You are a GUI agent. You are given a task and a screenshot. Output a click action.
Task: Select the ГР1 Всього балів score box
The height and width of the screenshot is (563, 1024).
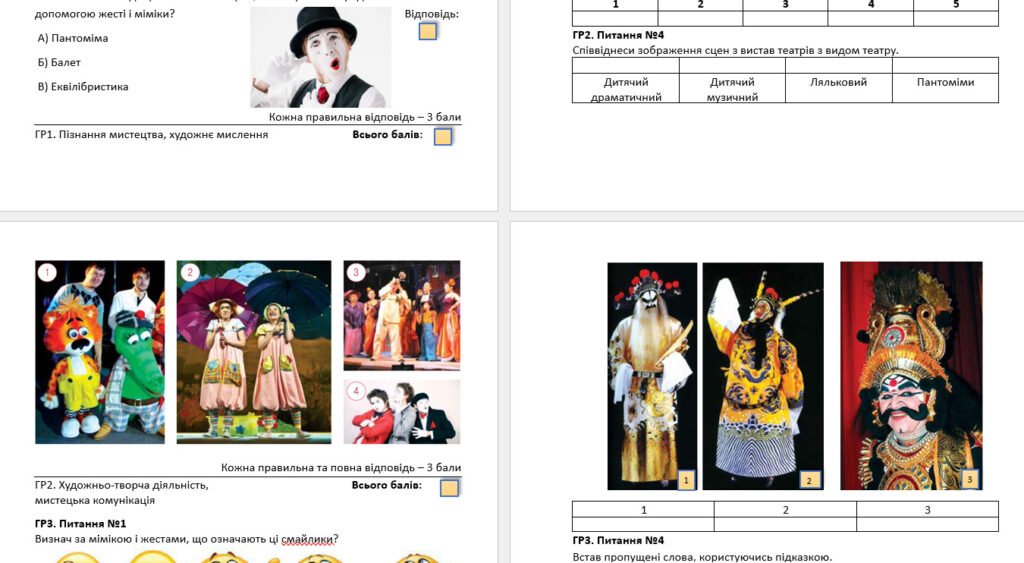[443, 136]
